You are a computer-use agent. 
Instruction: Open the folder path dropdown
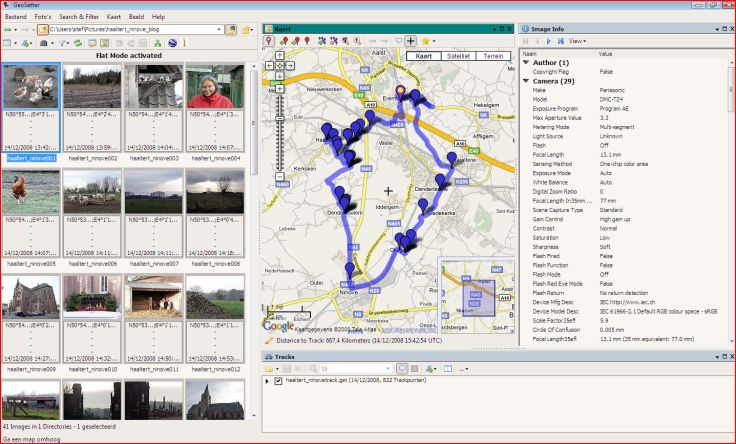tap(219, 31)
